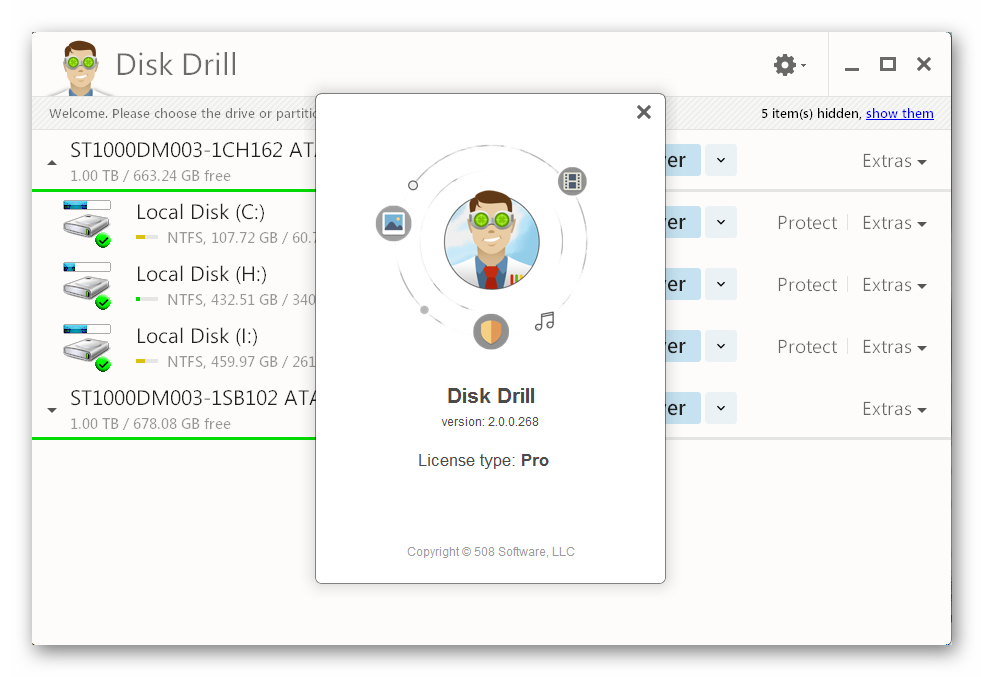Image resolution: width=984 pixels, height=677 pixels.
Task: Click the '5 item(s) hidden' text
Action: pyautogui.click(x=811, y=114)
